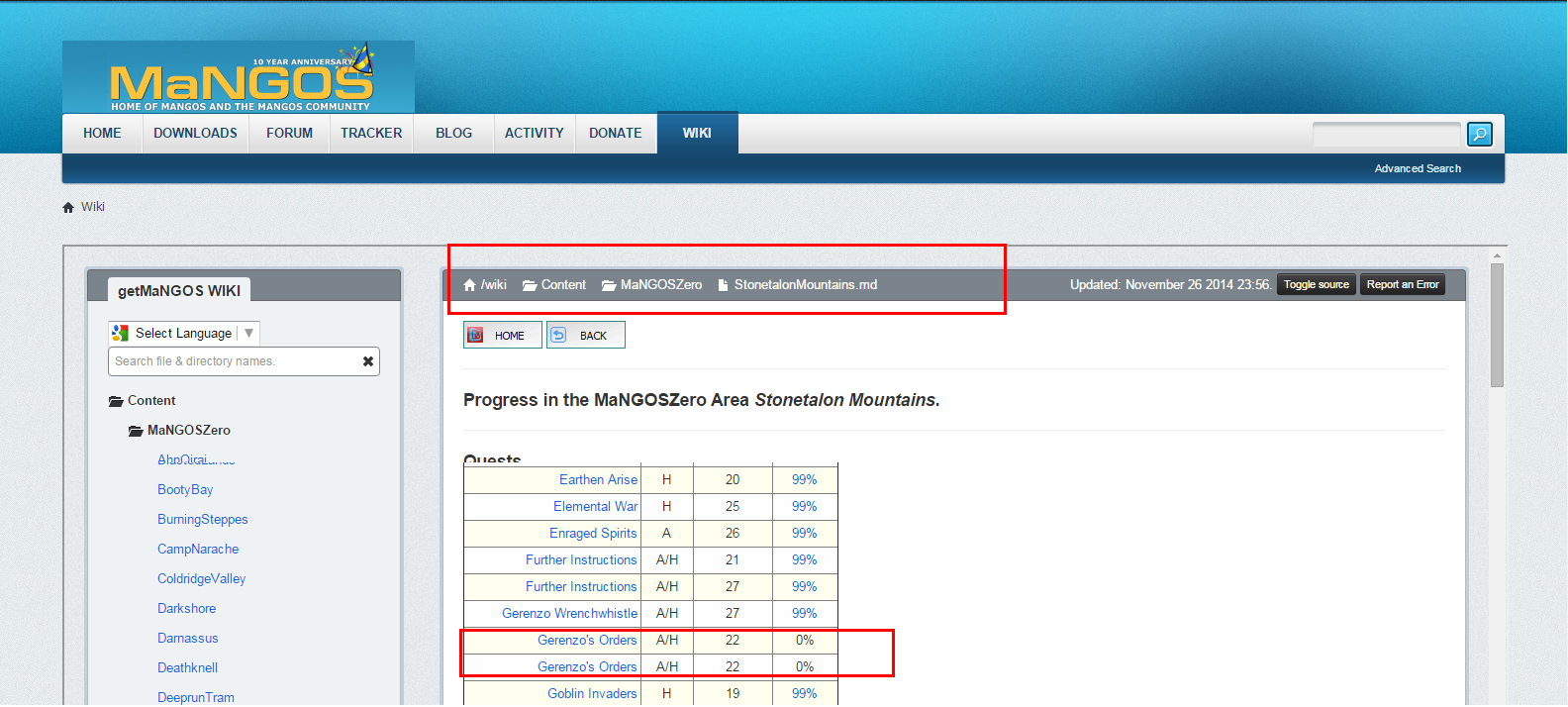Viewport: 1568px width, 707px height.
Task: Click the magnifier search button
Action: click(x=1480, y=134)
